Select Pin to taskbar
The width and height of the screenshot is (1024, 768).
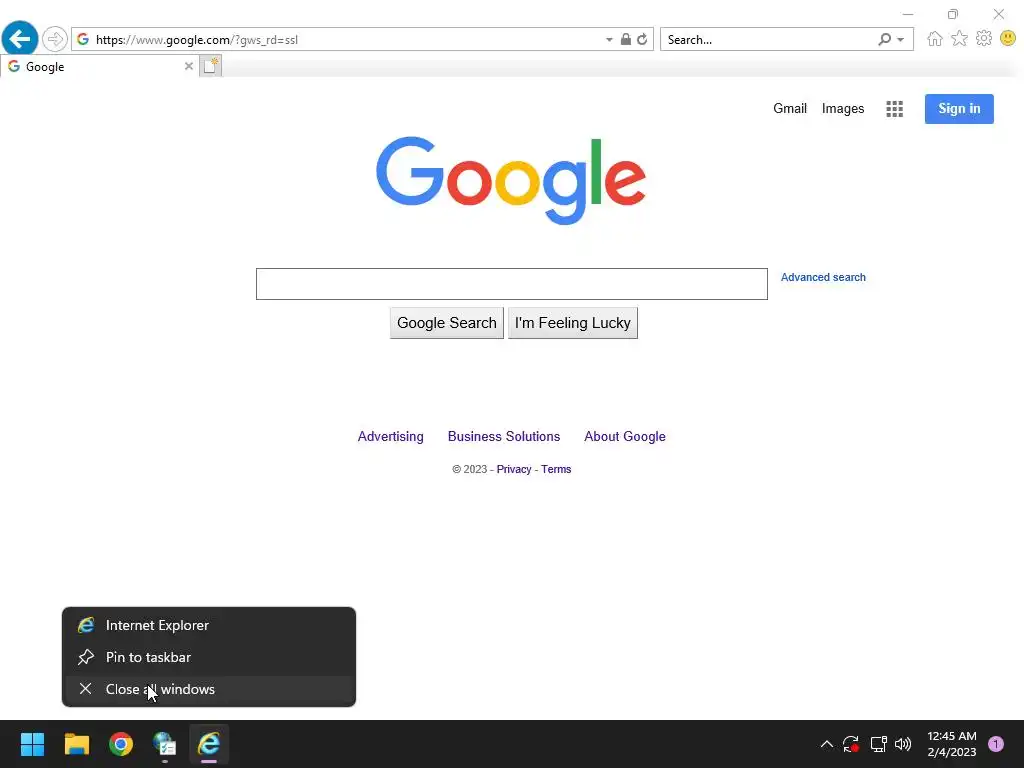point(209,657)
